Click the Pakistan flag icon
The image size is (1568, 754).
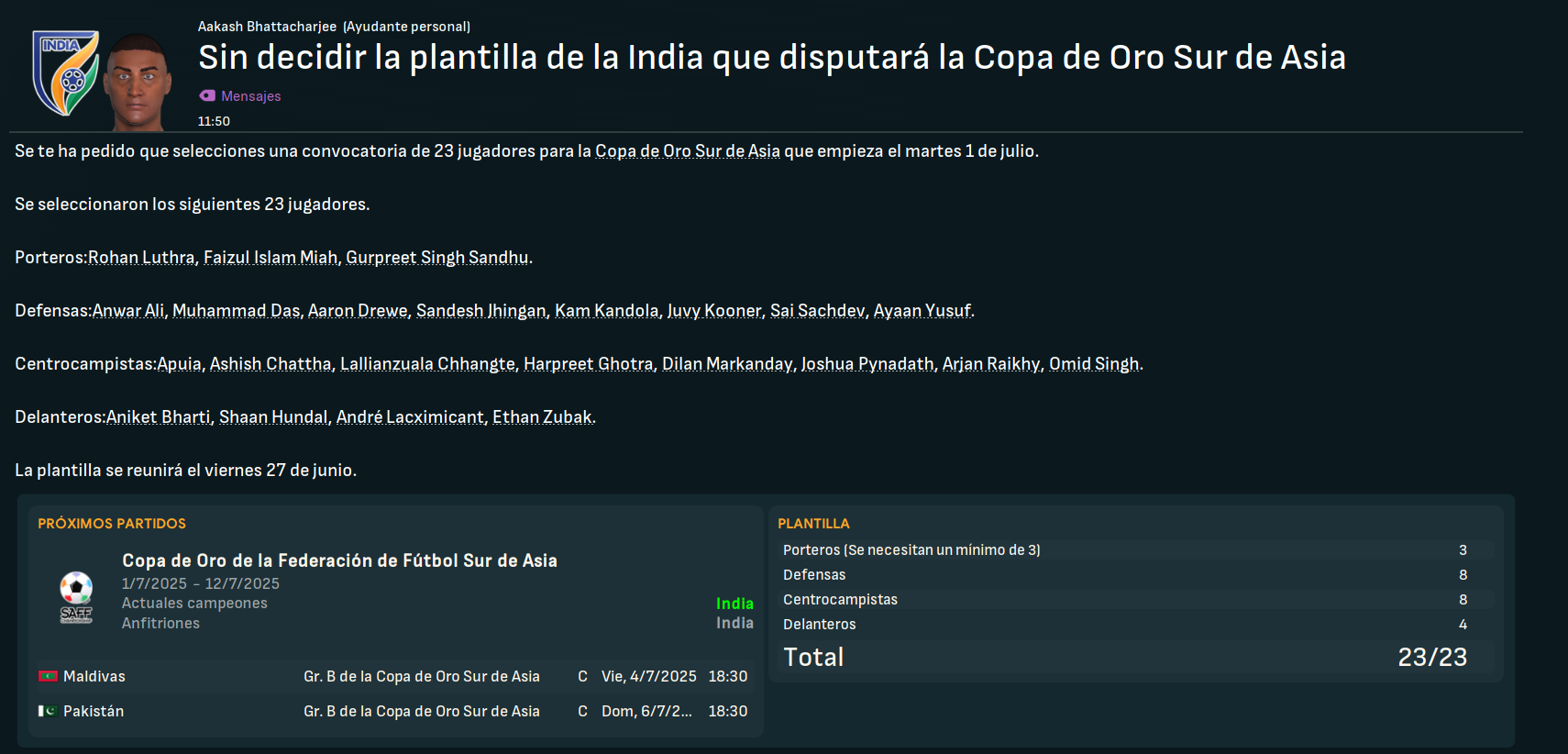click(48, 711)
